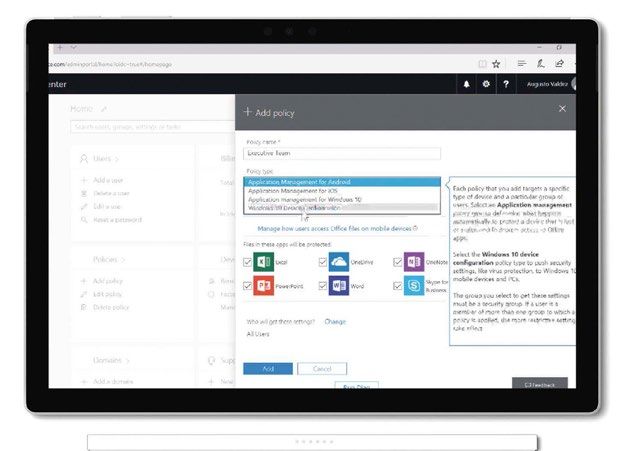Click the browser share icon
Viewport: 624px width, 451px height.
tap(559, 64)
